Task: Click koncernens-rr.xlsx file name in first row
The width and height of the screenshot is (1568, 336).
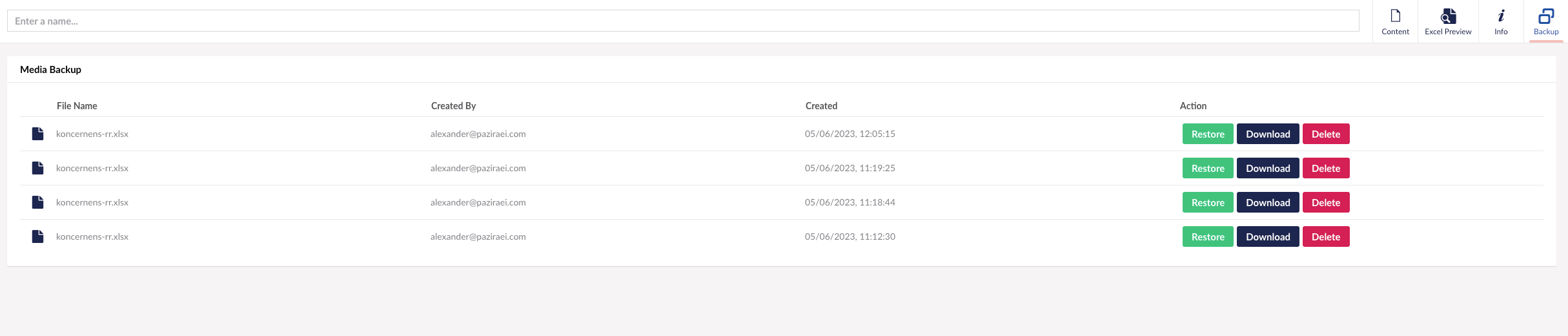Action: click(x=92, y=134)
